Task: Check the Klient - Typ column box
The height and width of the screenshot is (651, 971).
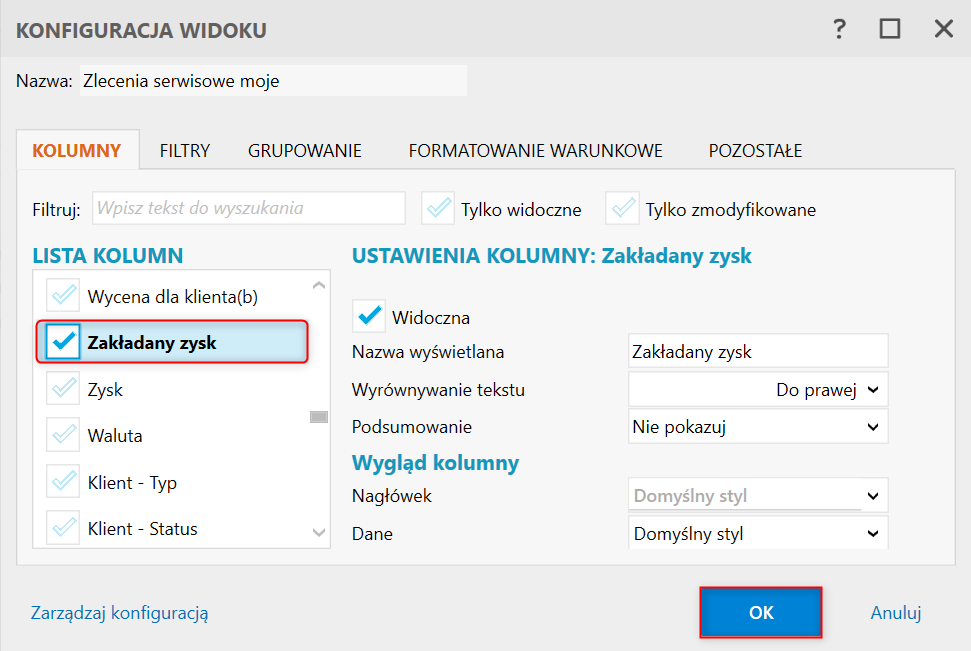Action: click(64, 483)
